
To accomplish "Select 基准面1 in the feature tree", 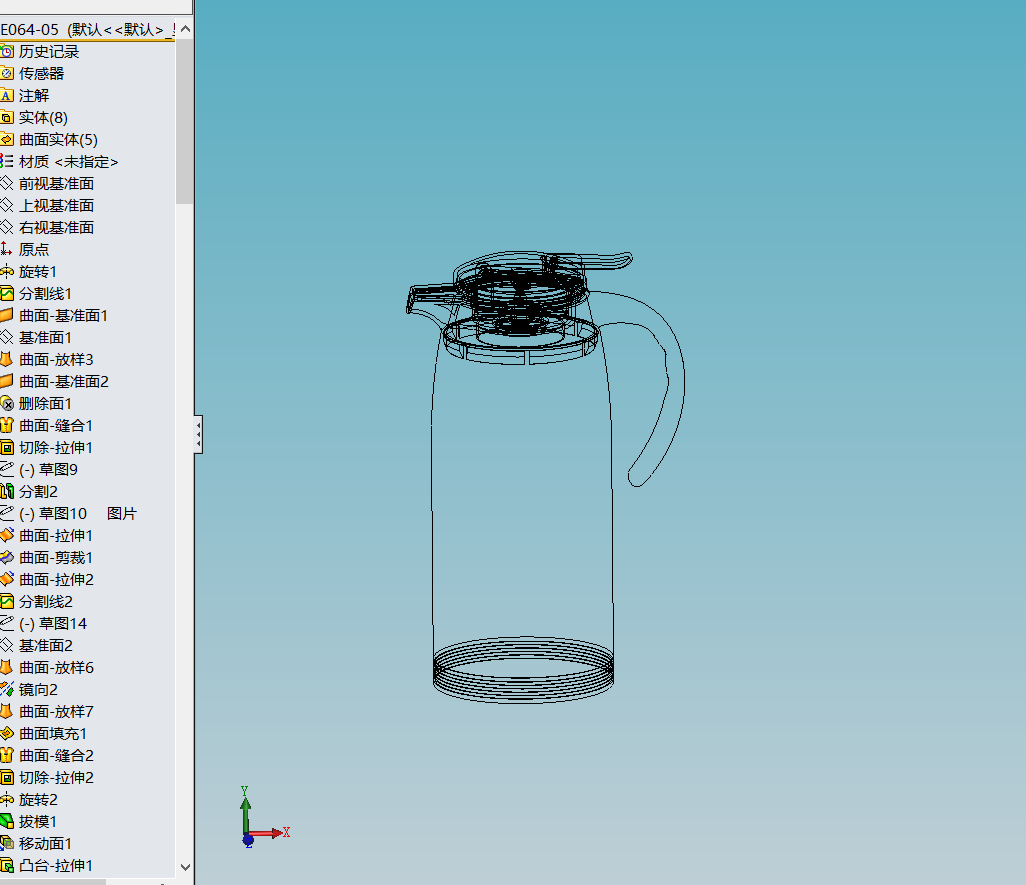I will tap(45, 338).
